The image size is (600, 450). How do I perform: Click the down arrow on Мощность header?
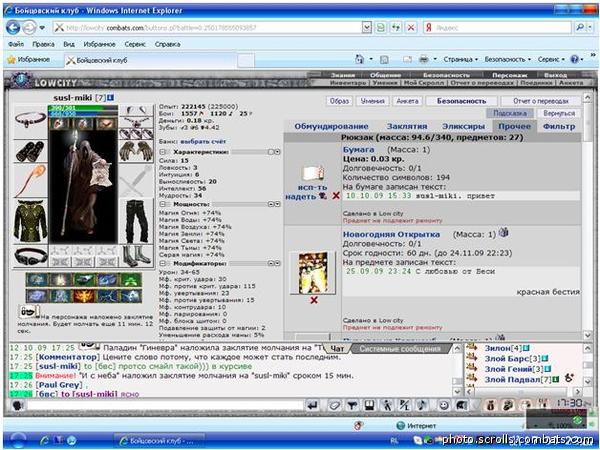click(277, 204)
